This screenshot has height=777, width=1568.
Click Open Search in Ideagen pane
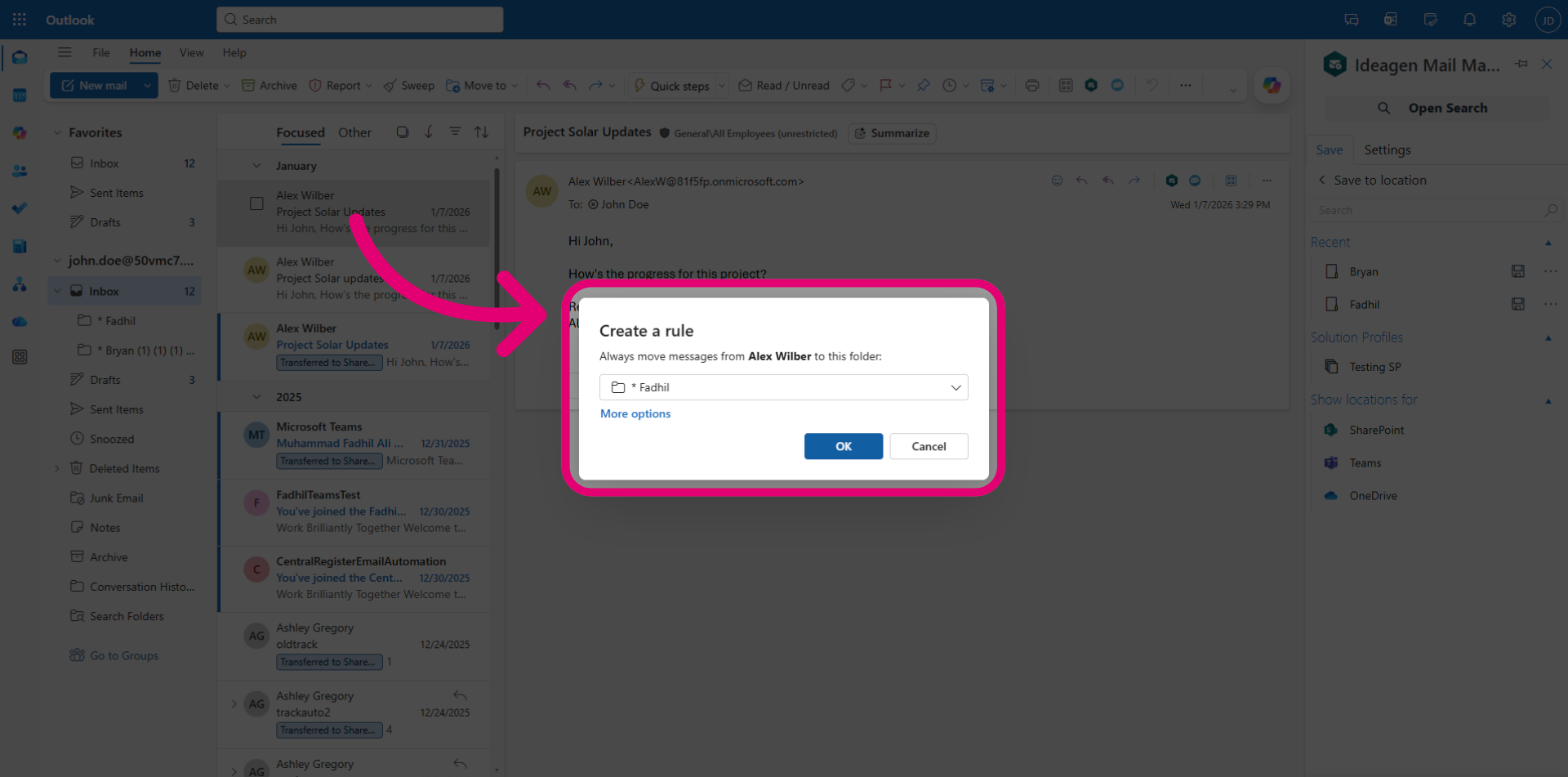[x=1436, y=108]
